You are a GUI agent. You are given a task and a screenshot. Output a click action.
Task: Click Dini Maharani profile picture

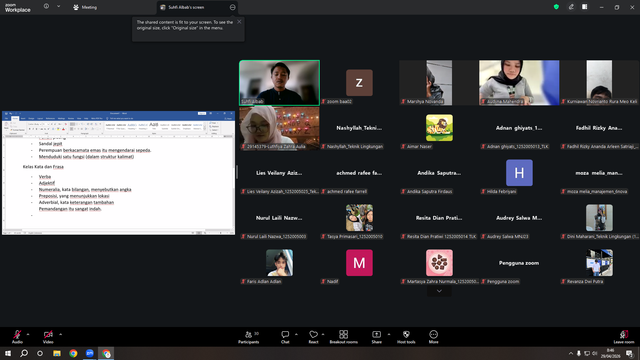pyautogui.click(x=599, y=218)
